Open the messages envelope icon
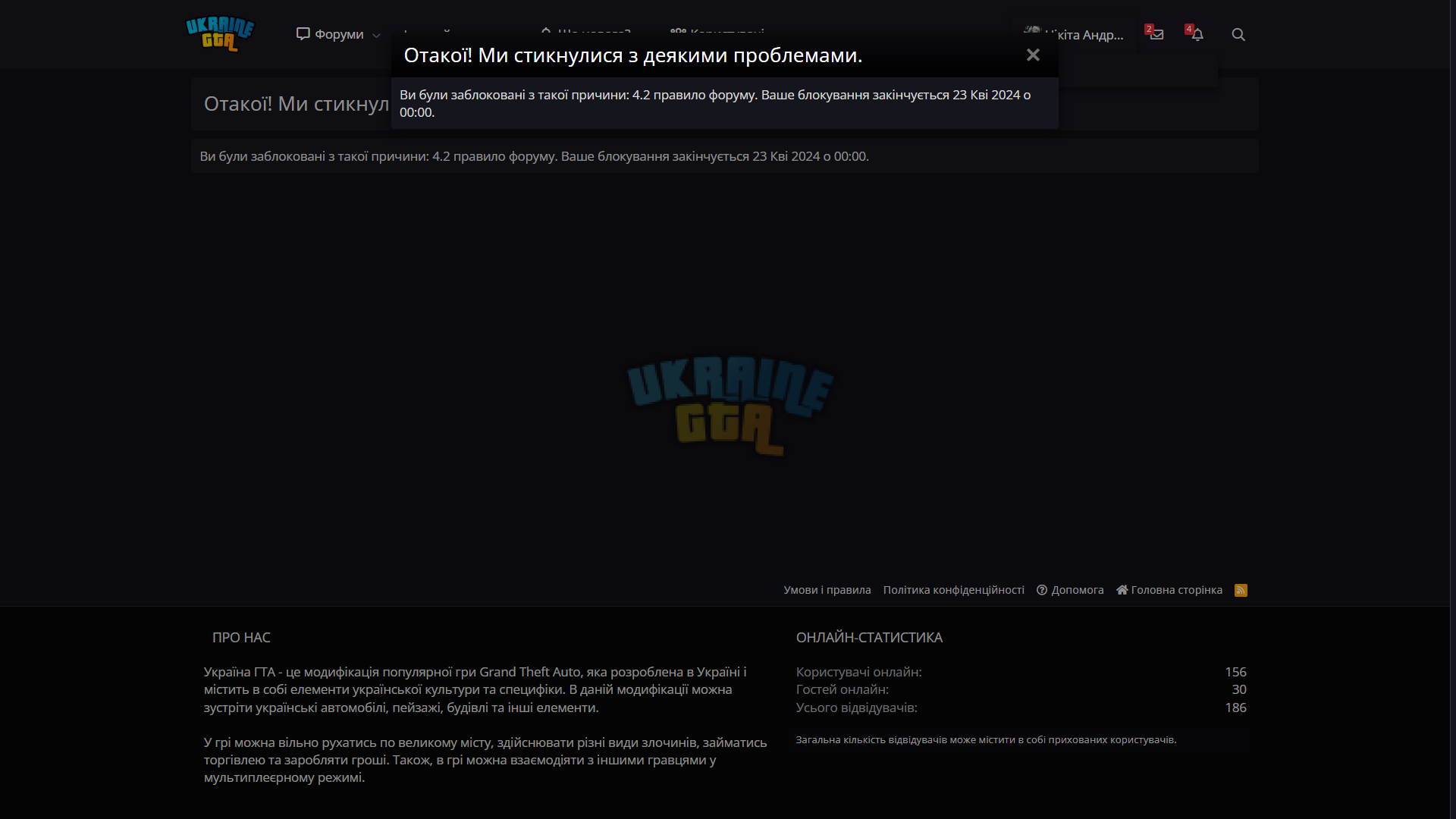 [1156, 34]
